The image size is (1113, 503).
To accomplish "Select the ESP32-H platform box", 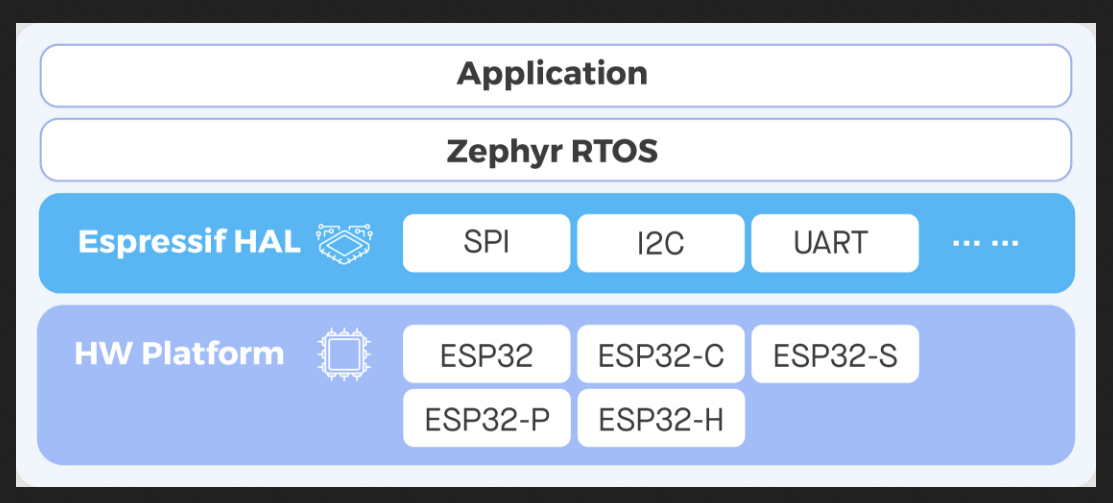I will click(660, 418).
